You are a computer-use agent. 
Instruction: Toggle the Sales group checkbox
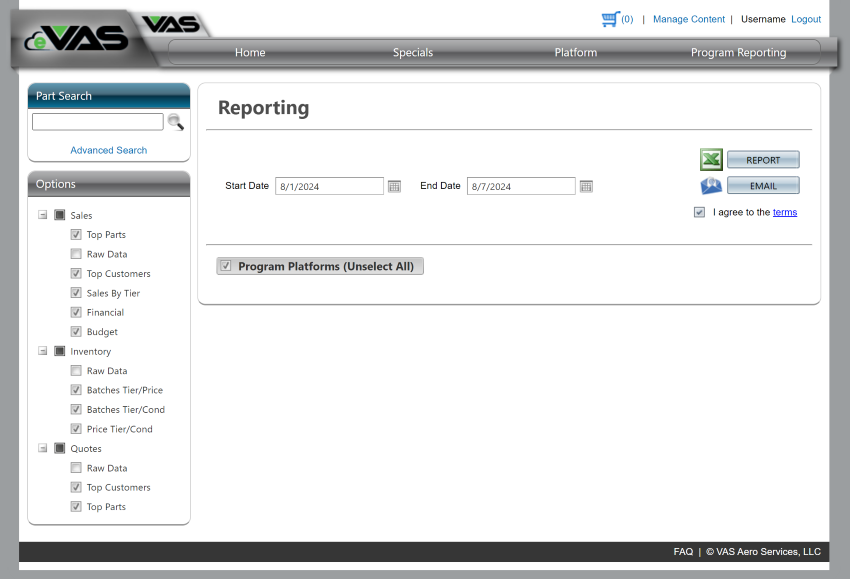[60, 215]
